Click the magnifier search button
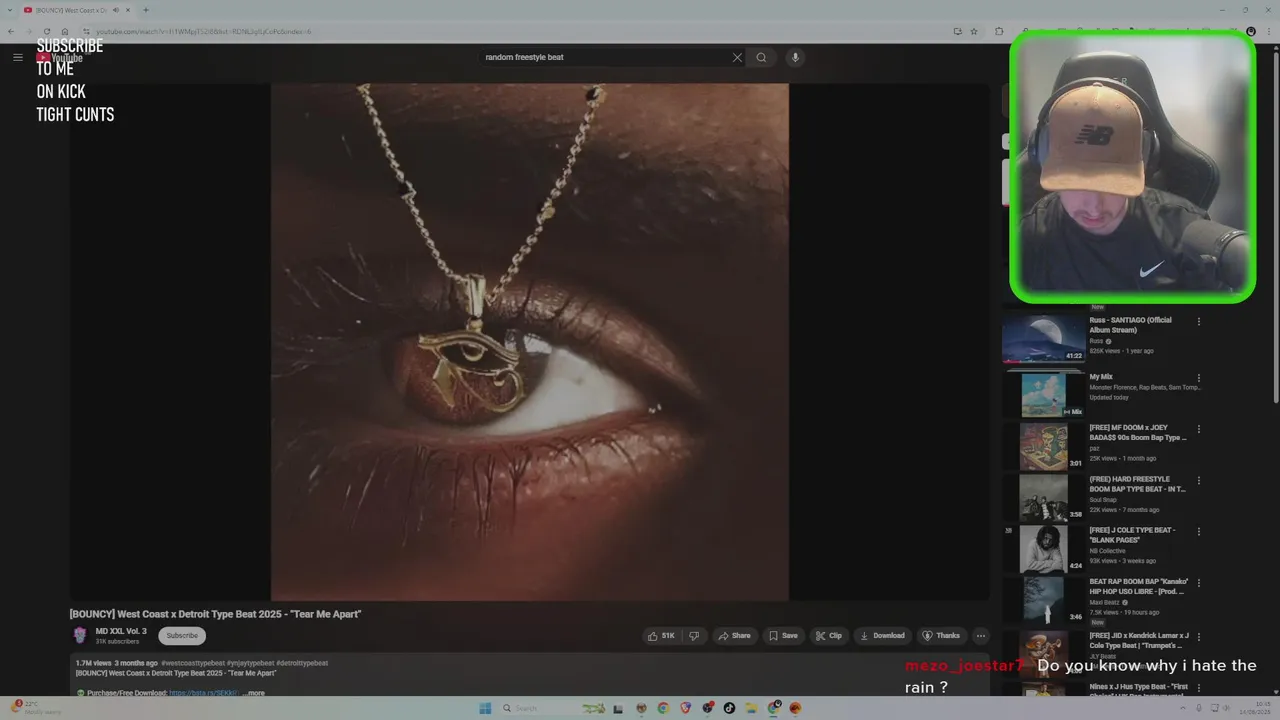The image size is (1280, 720). [761, 57]
